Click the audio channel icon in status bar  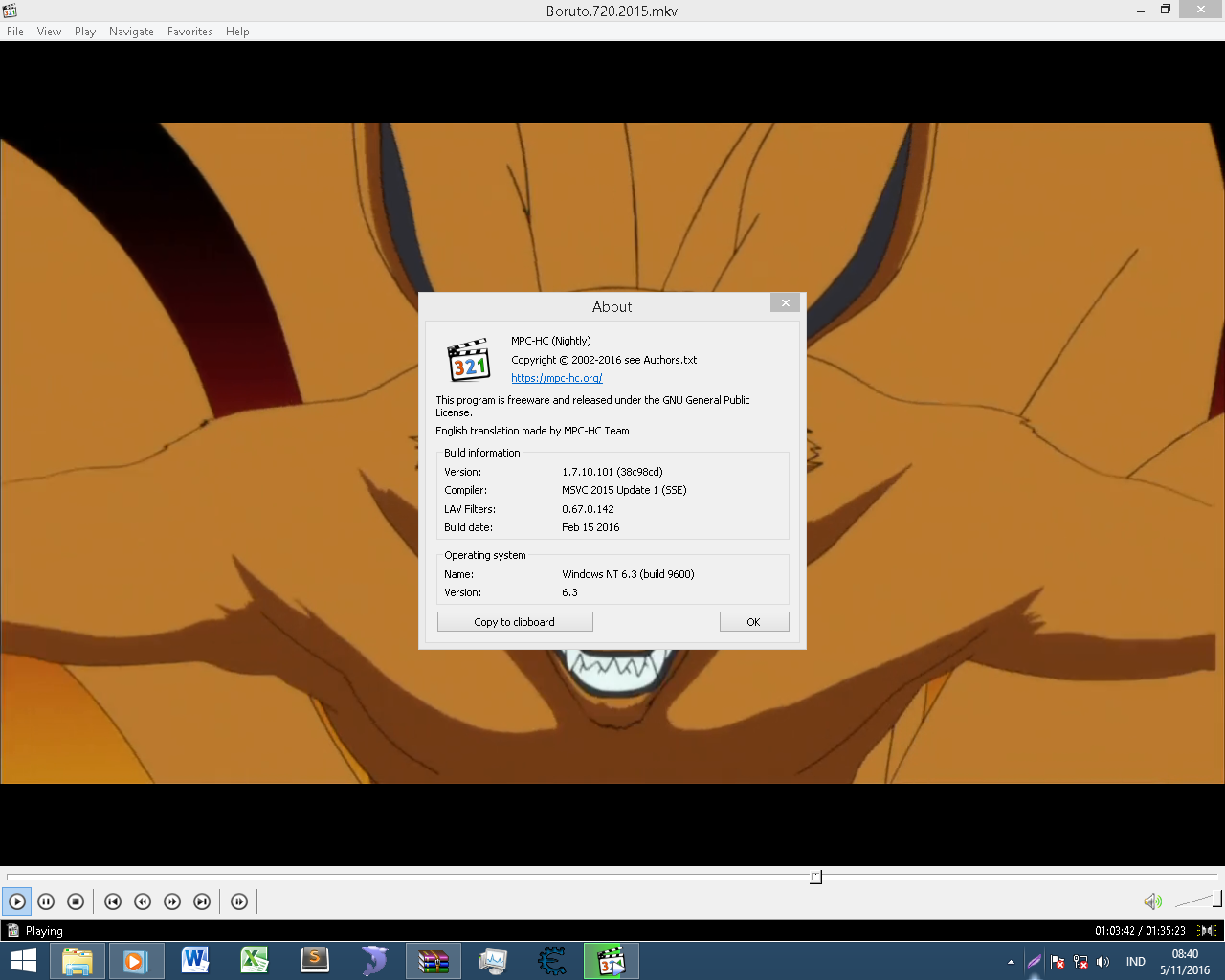tap(1208, 930)
